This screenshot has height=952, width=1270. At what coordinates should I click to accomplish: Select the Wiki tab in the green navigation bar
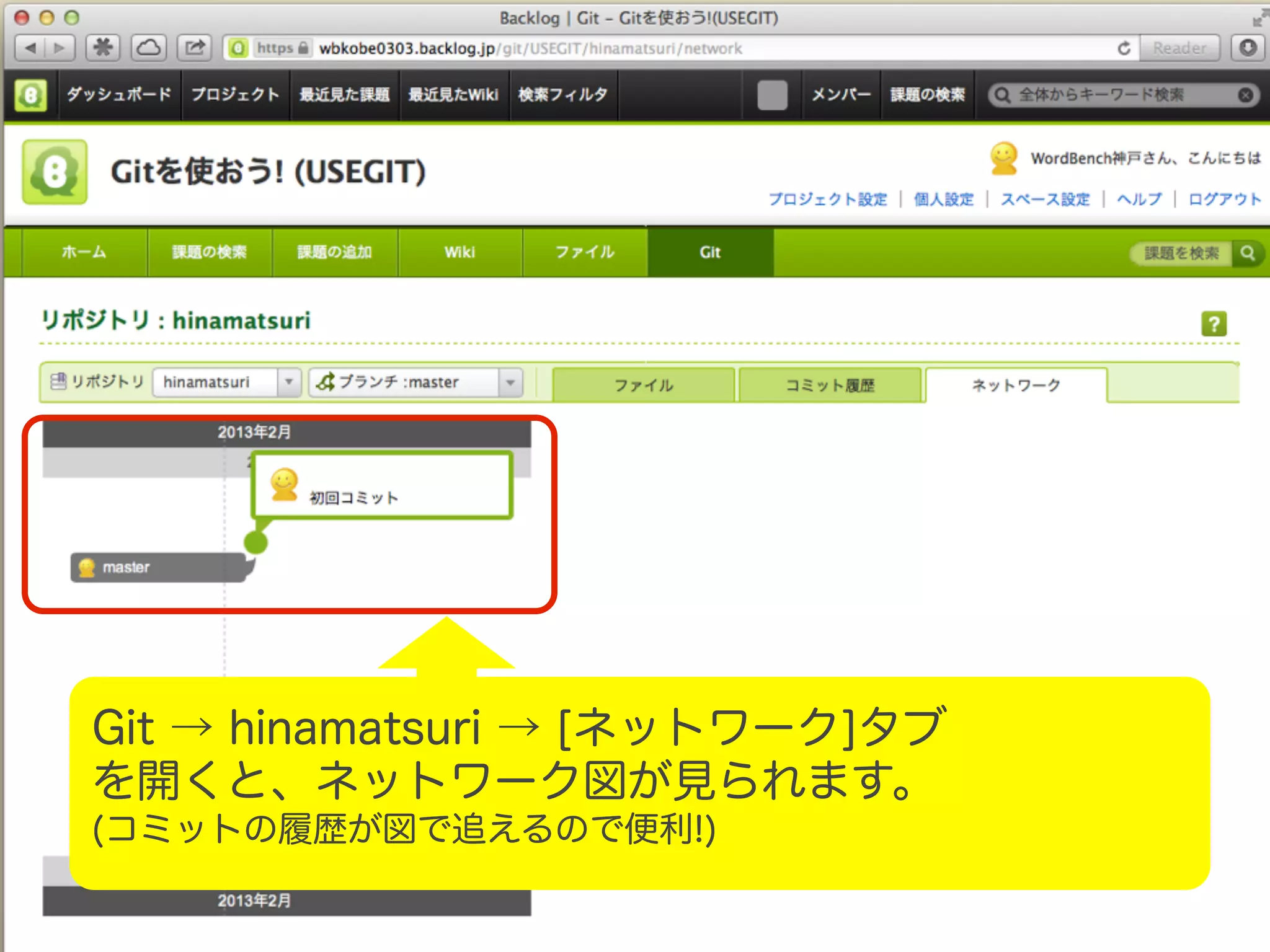[460, 252]
